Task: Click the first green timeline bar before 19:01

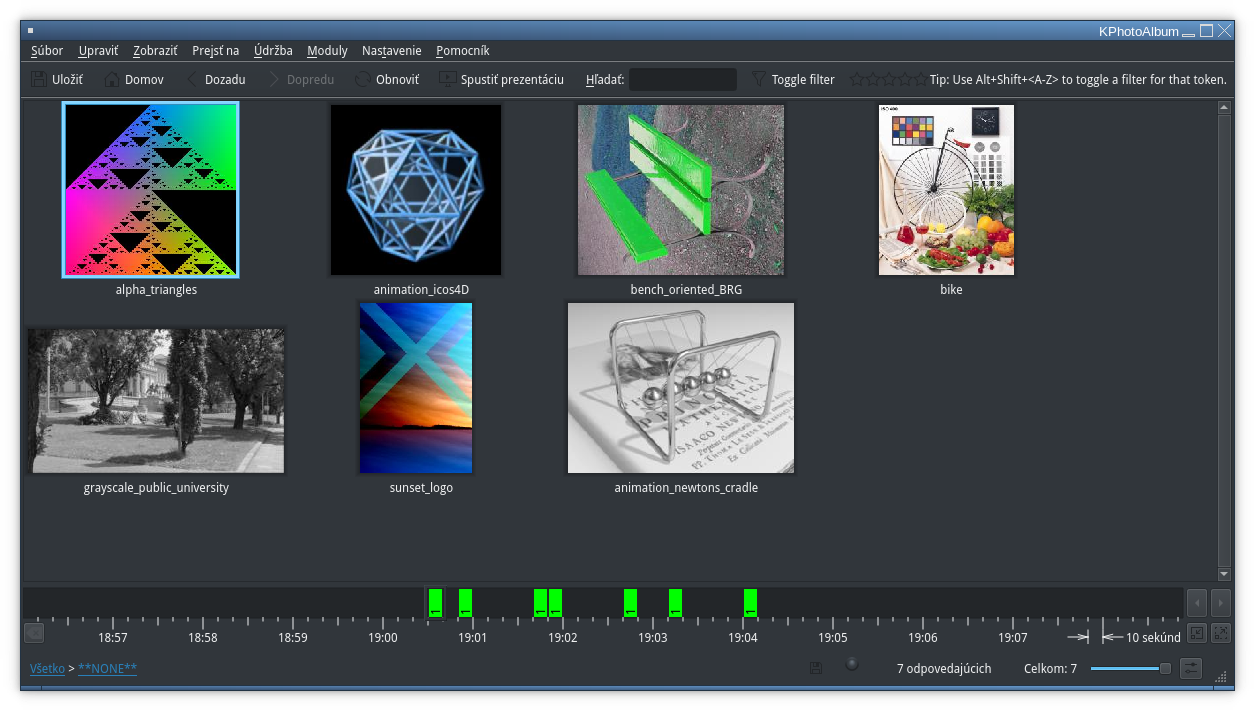Action: pos(435,602)
